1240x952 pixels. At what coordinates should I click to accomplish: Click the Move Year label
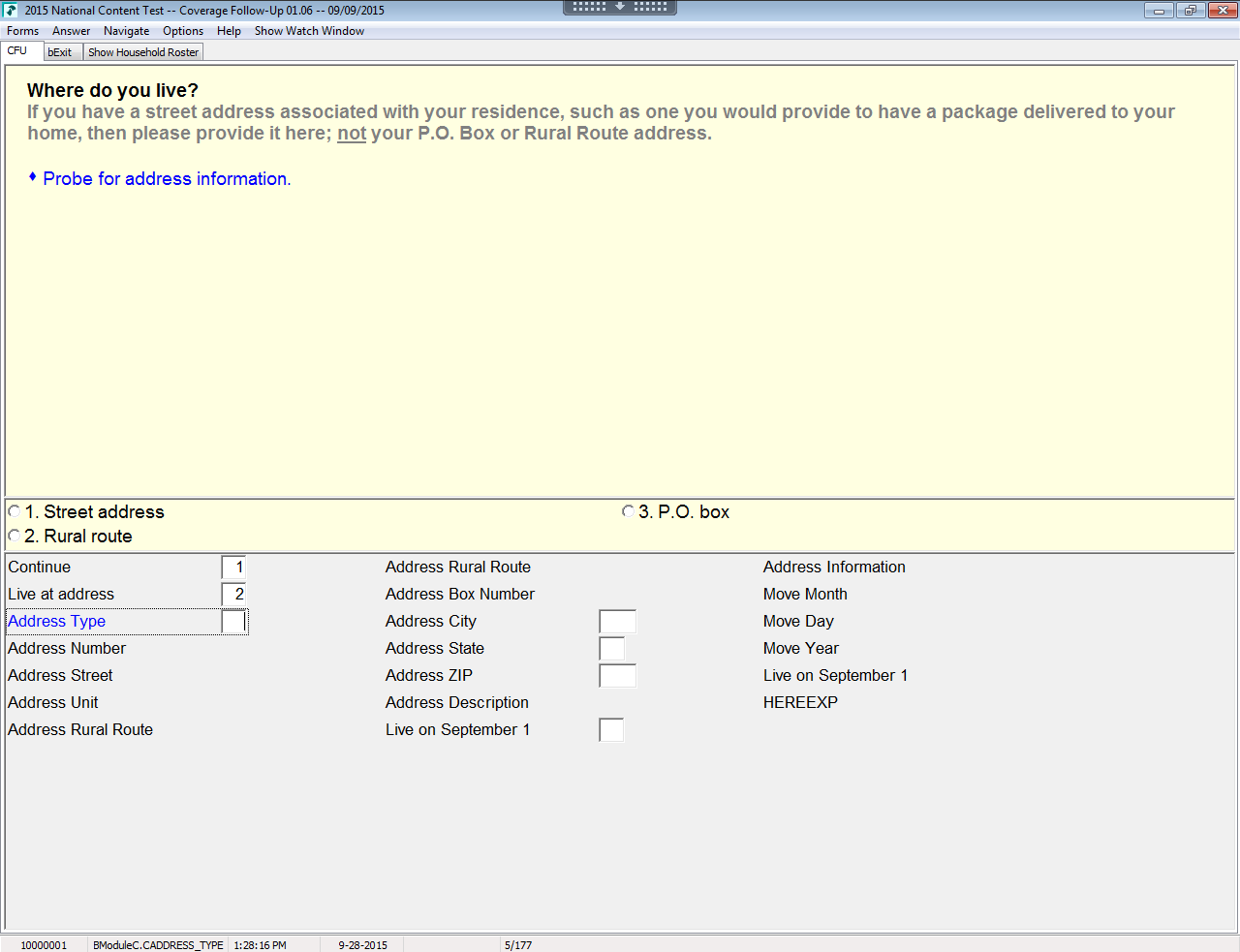pos(801,649)
